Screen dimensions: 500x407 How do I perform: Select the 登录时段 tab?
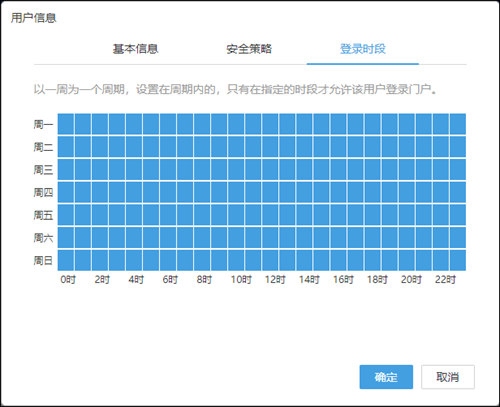(x=363, y=49)
